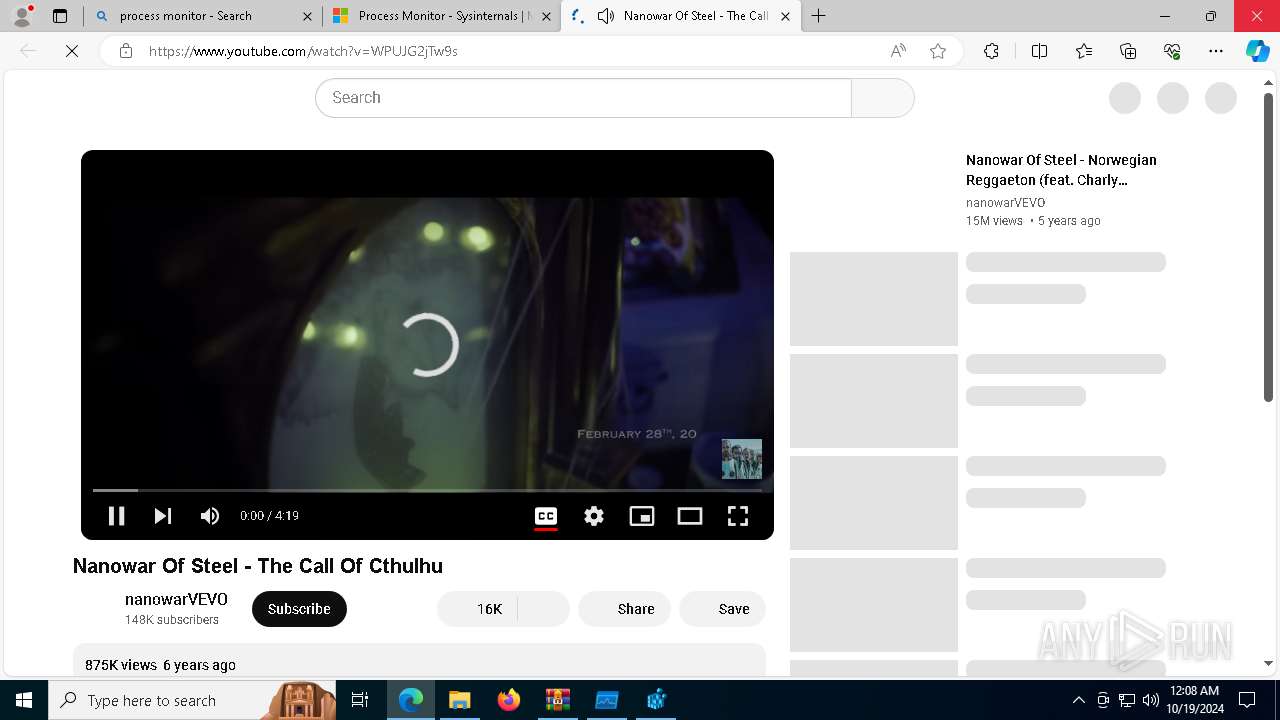Enable miniplayer mode
Screen dimensions: 1280x720
coord(642,516)
